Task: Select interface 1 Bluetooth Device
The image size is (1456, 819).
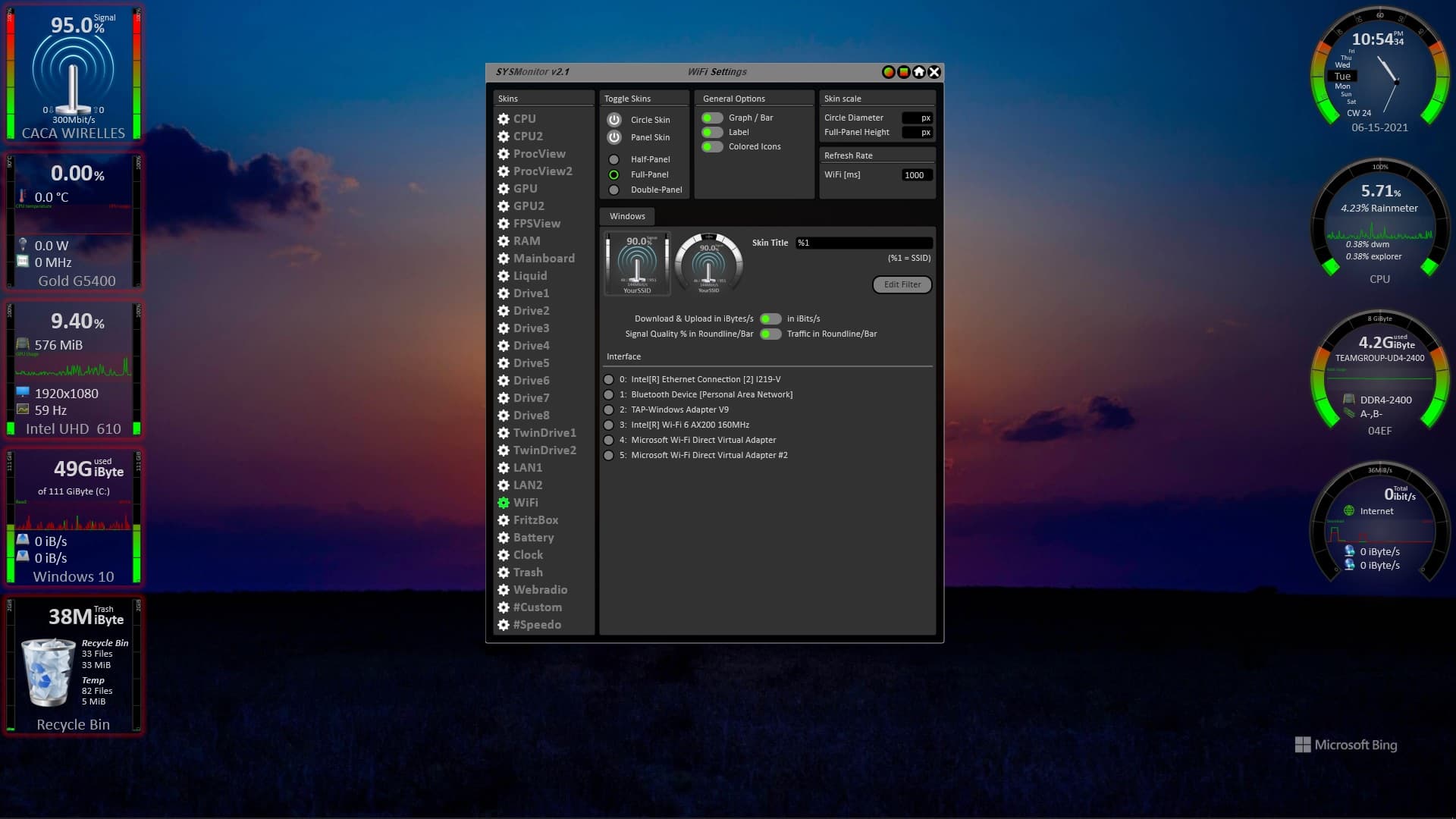Action: [608, 395]
